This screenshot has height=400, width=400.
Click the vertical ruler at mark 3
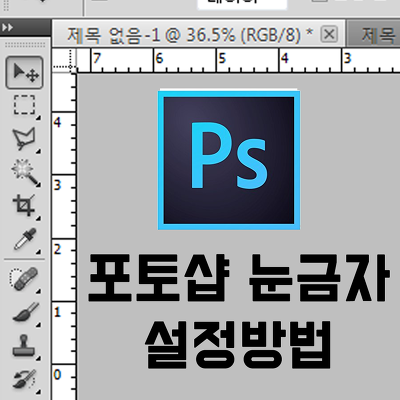point(57,185)
